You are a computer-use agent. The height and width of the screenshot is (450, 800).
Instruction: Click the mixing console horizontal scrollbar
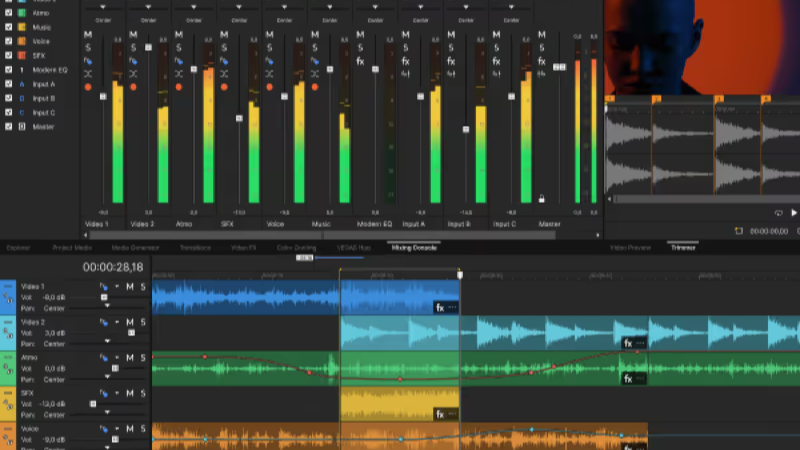(x=322, y=235)
